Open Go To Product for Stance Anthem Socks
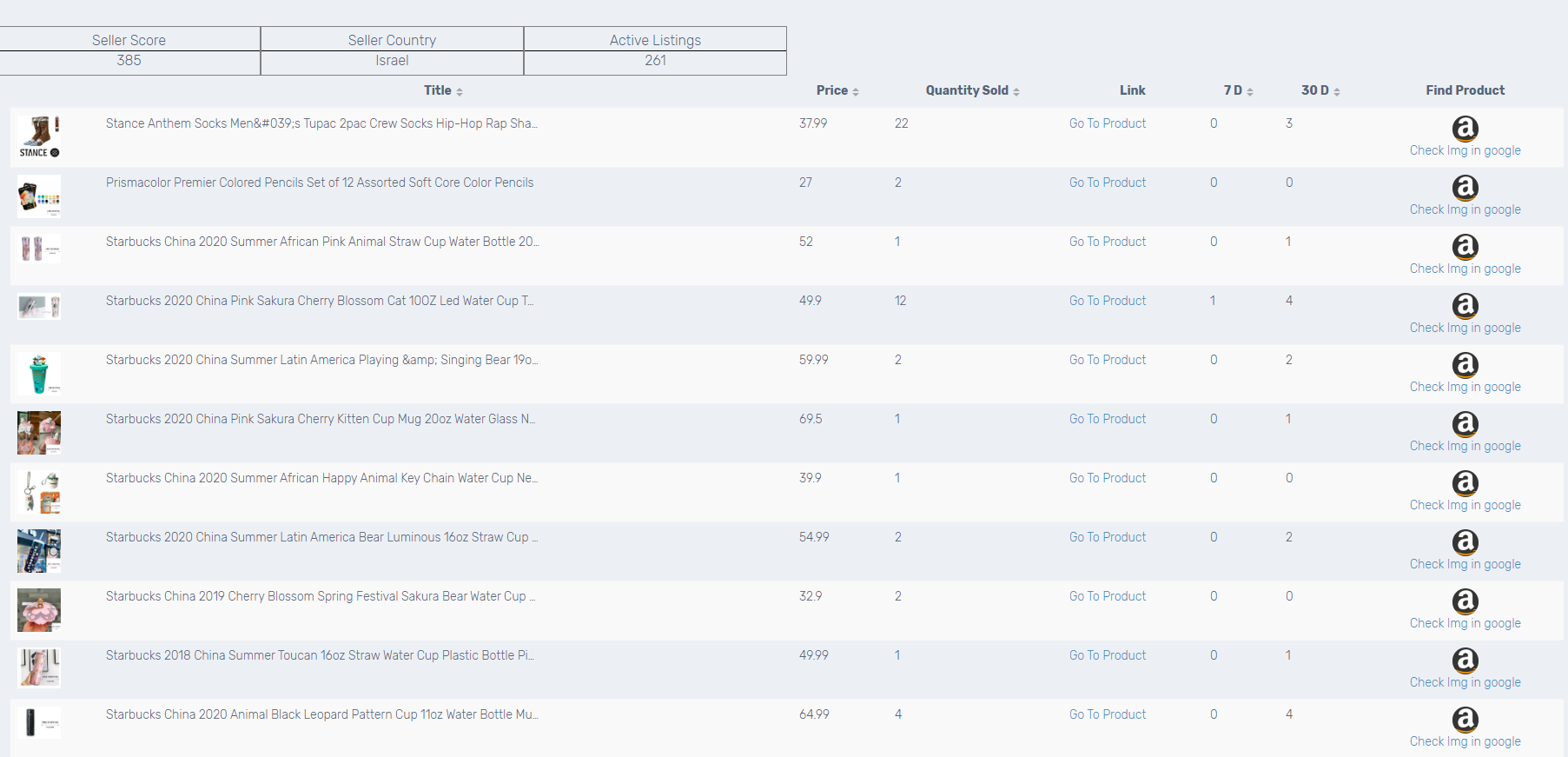This screenshot has height=757, width=1568. (x=1108, y=123)
